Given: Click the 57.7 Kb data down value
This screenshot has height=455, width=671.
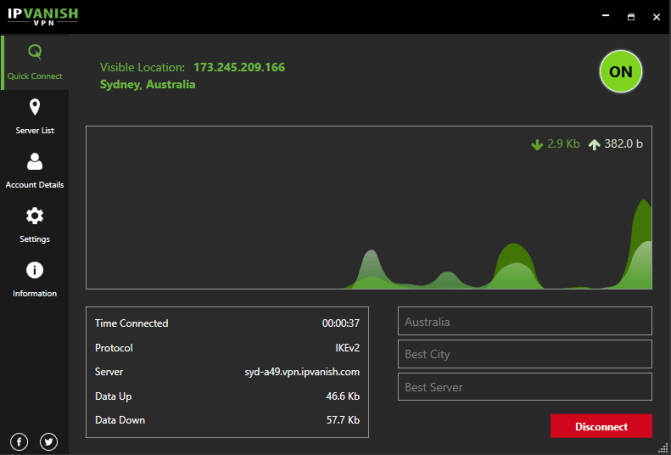Looking at the screenshot, I should pos(343,420).
